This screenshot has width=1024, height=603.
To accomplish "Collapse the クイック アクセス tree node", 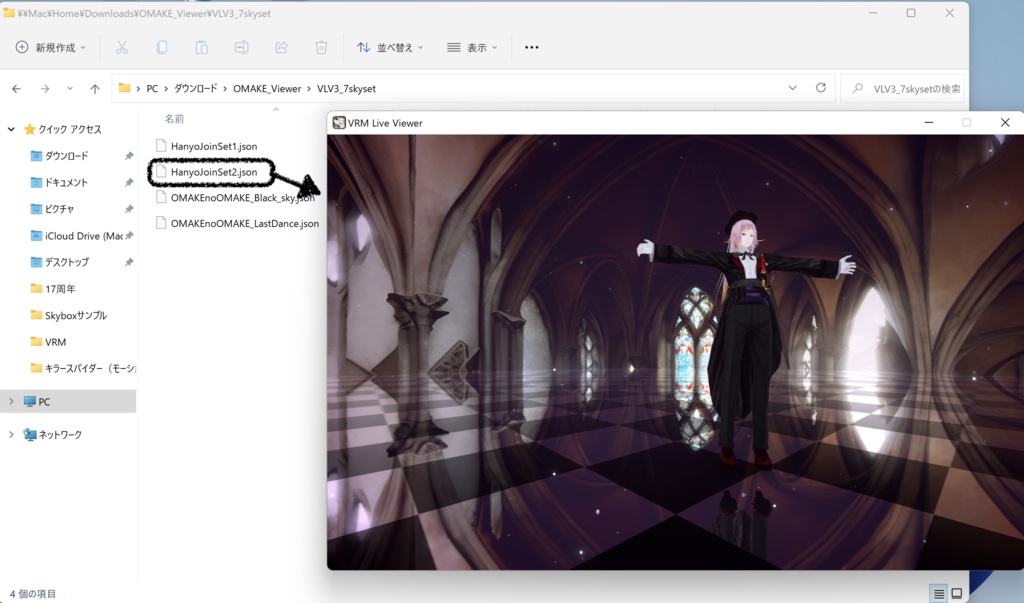I will click(11, 129).
